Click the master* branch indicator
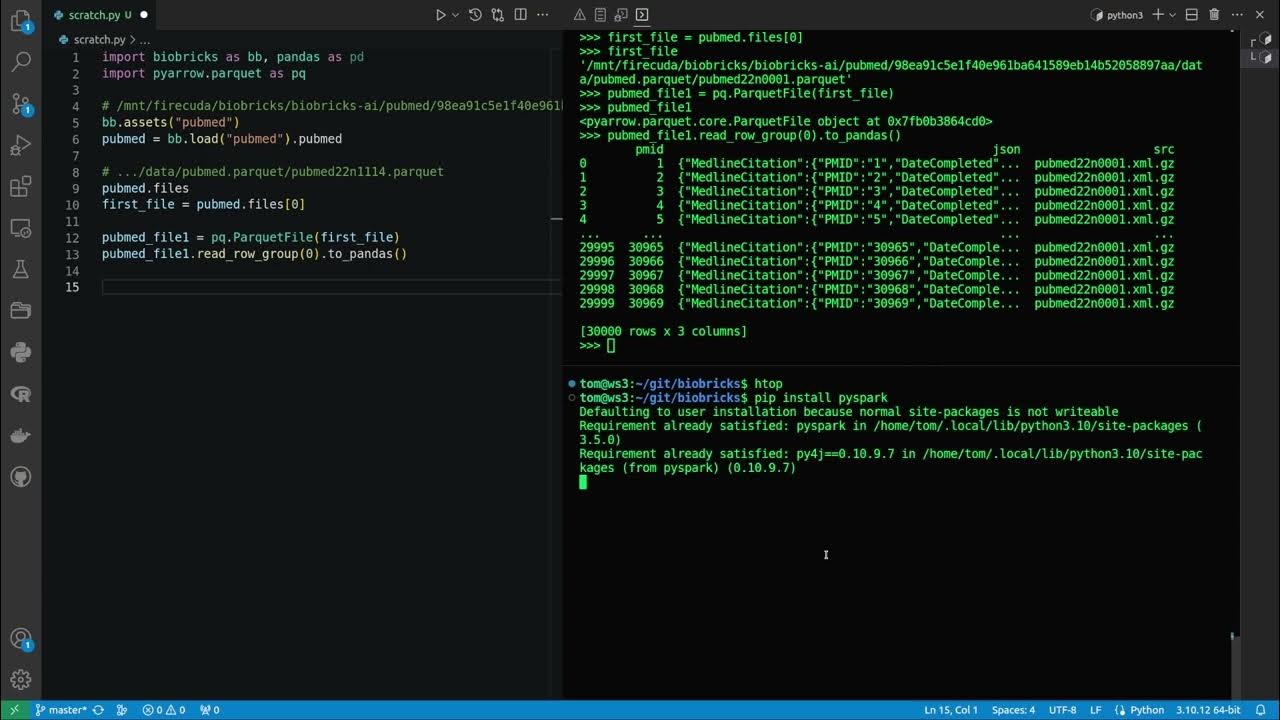The image size is (1280, 720). (x=60, y=710)
